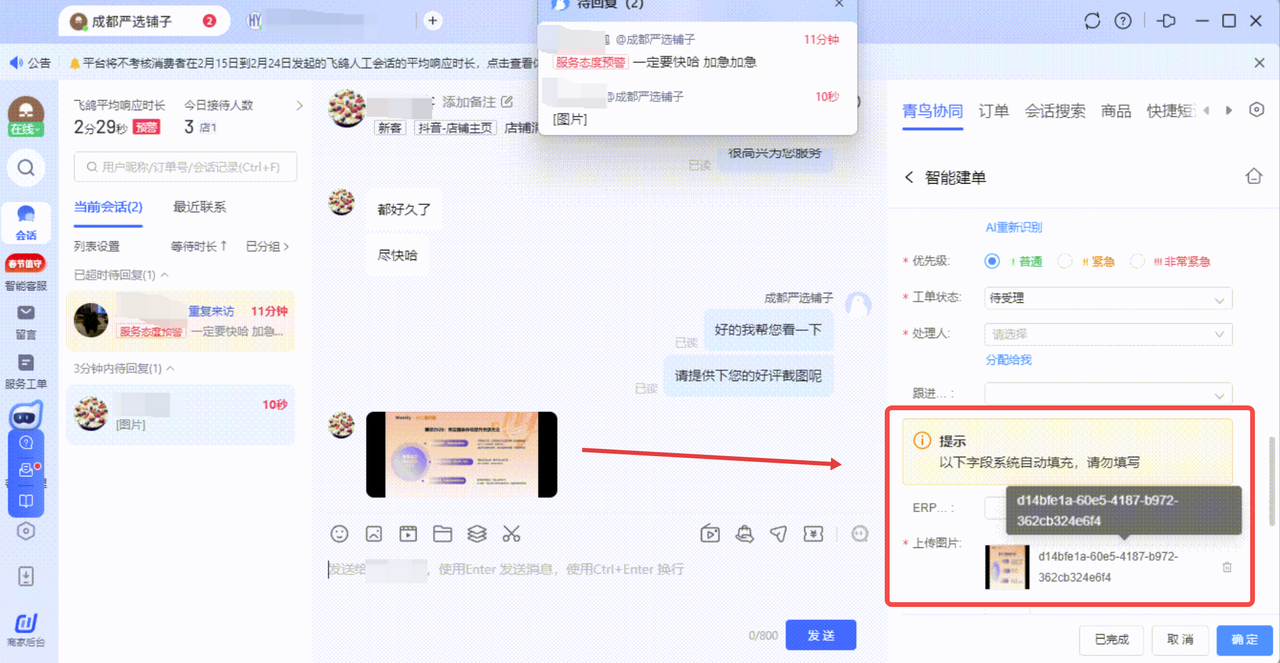
Task: Click the emoji icon in chat toolbar
Action: point(340,534)
